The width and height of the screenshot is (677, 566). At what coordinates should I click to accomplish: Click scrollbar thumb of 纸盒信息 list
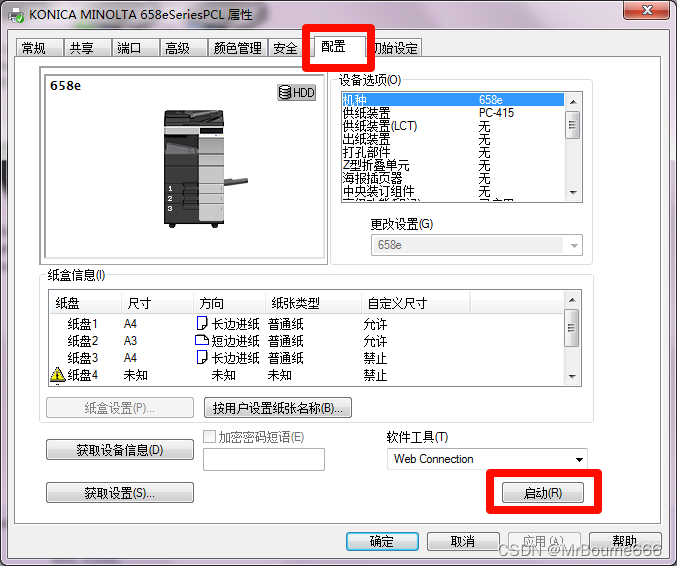(572, 328)
